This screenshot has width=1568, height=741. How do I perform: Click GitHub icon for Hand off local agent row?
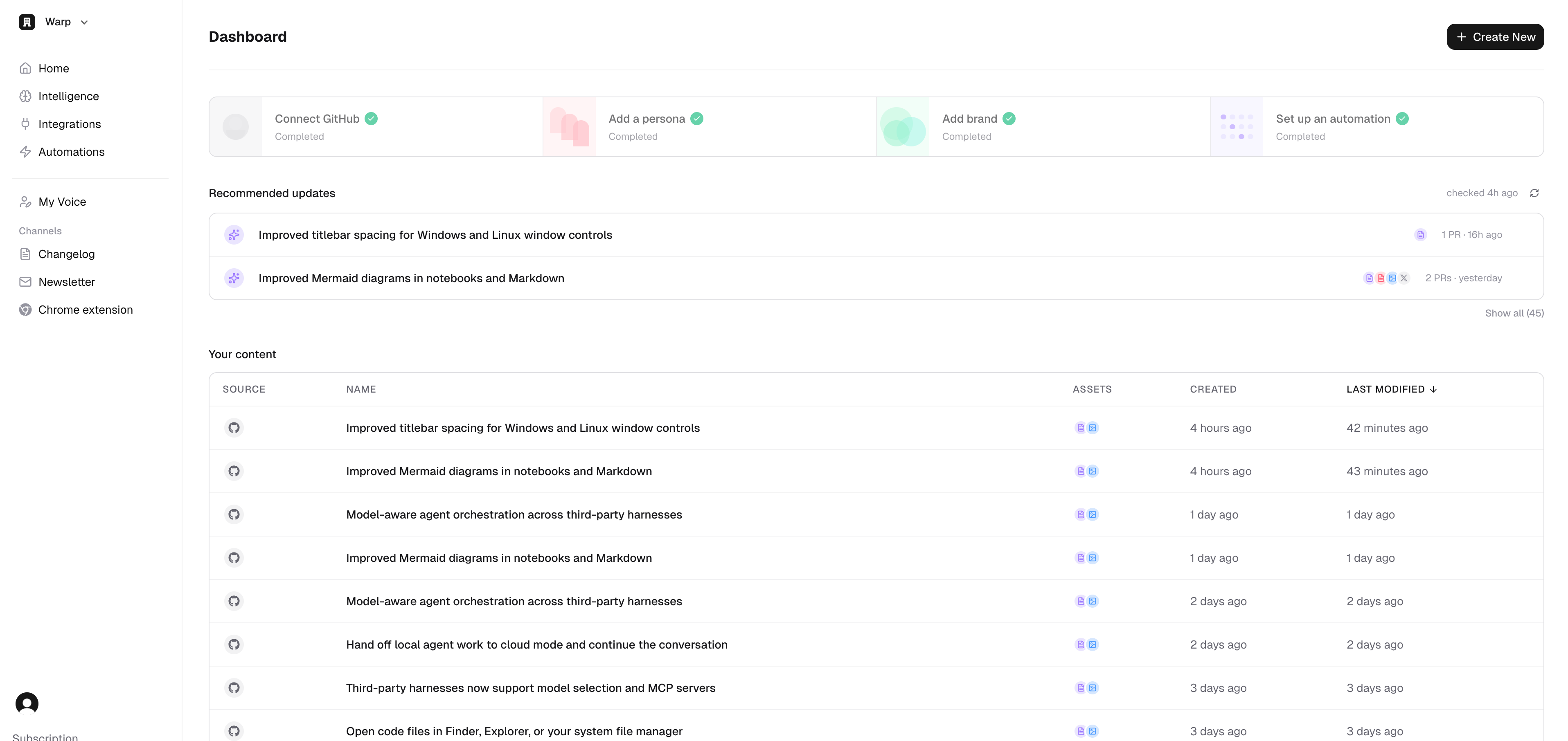pos(234,645)
